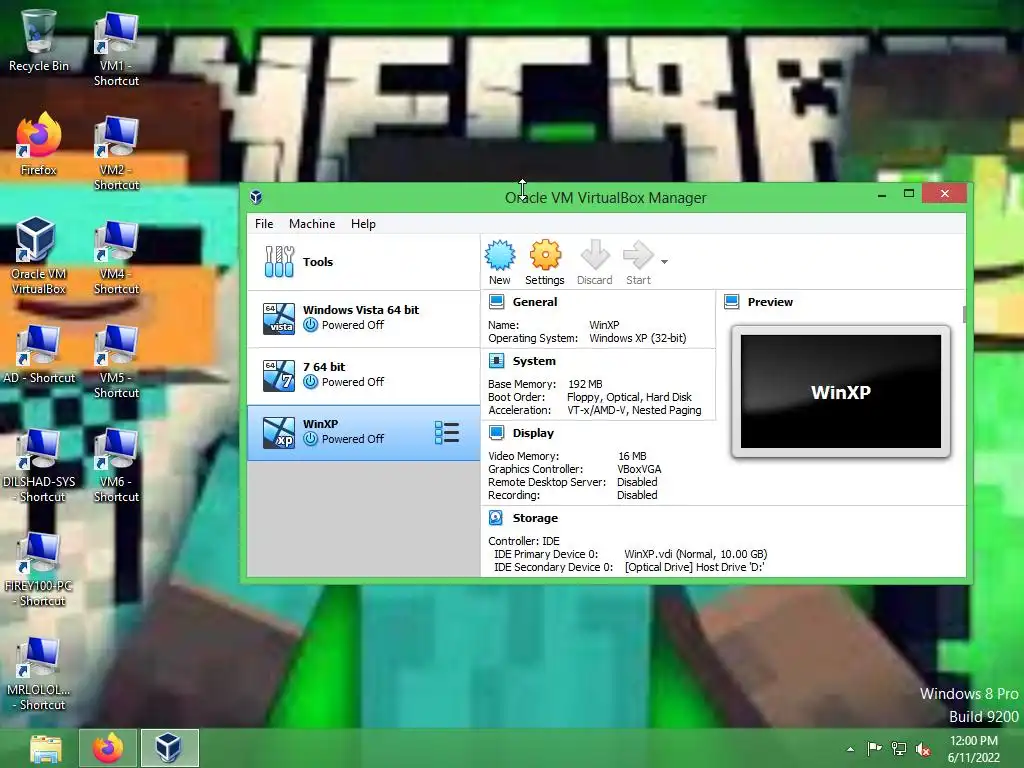Select the VM2 - Shortcut desktop icon

[116, 153]
